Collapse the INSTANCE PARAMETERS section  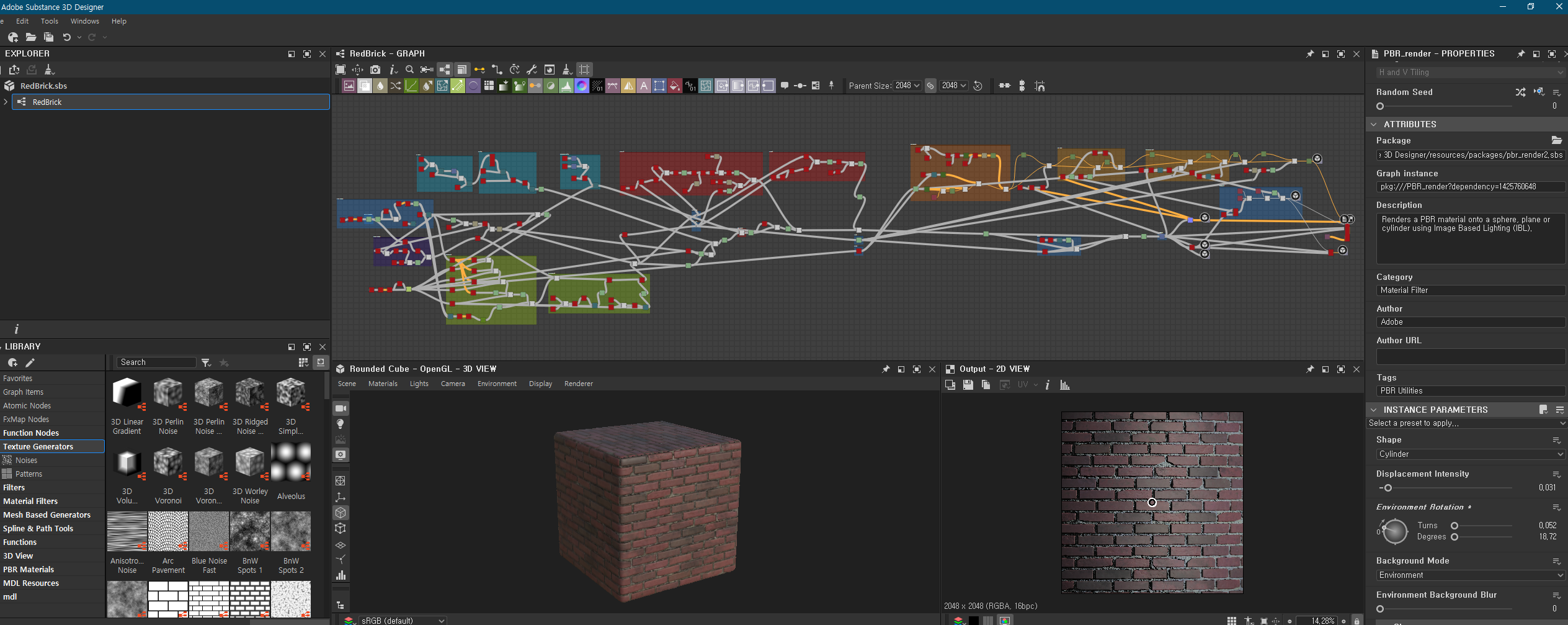pyautogui.click(x=1373, y=410)
